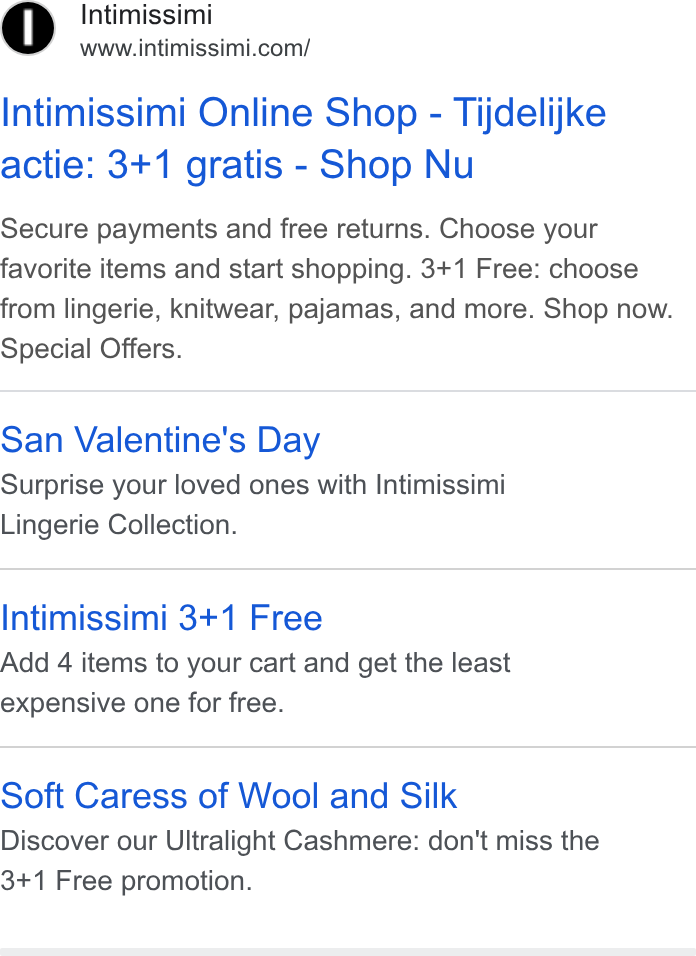Open the Intimissimi site name label
Image resolution: width=696 pixels, height=956 pixels.
click(x=146, y=15)
